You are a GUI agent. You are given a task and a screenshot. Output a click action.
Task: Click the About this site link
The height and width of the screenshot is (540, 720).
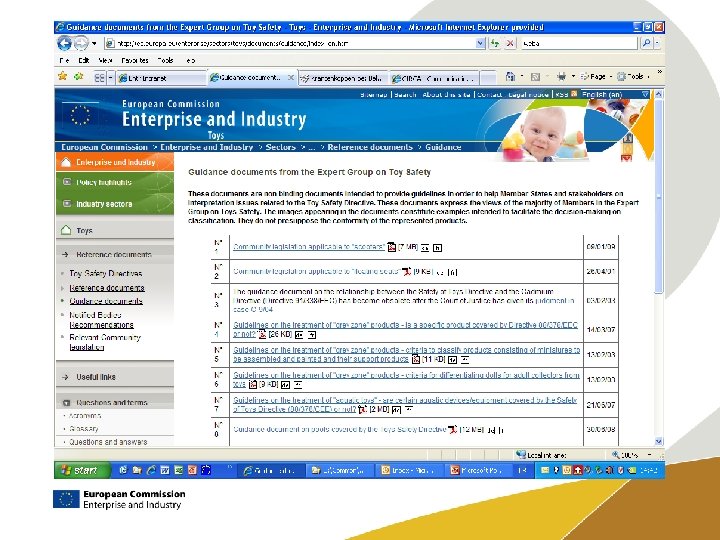tap(446, 95)
